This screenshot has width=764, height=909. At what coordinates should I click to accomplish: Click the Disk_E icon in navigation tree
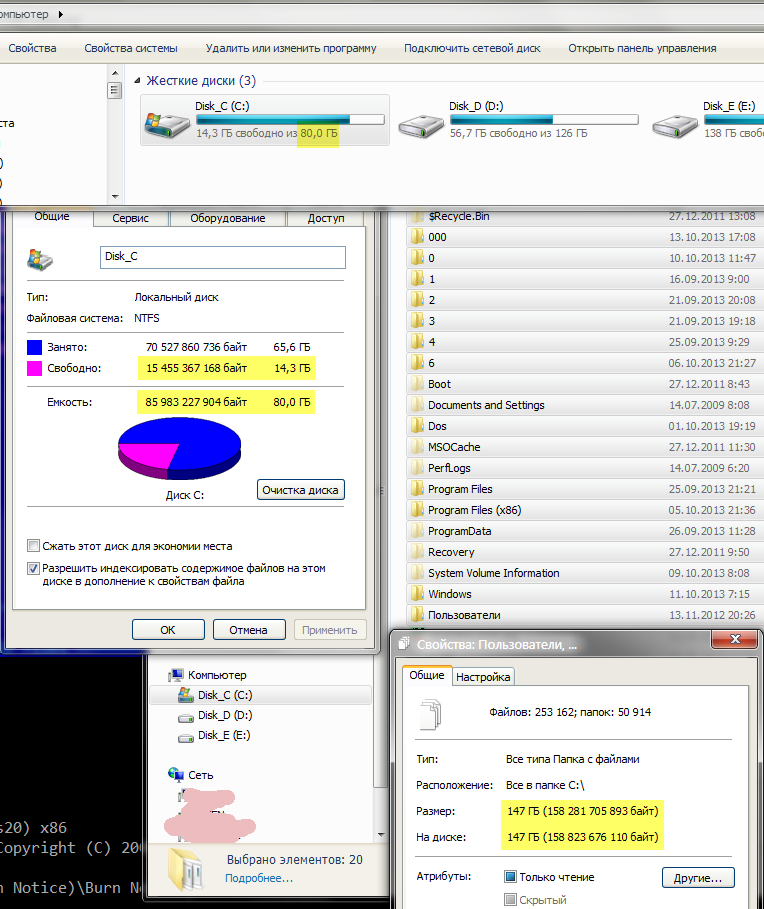(x=185, y=737)
